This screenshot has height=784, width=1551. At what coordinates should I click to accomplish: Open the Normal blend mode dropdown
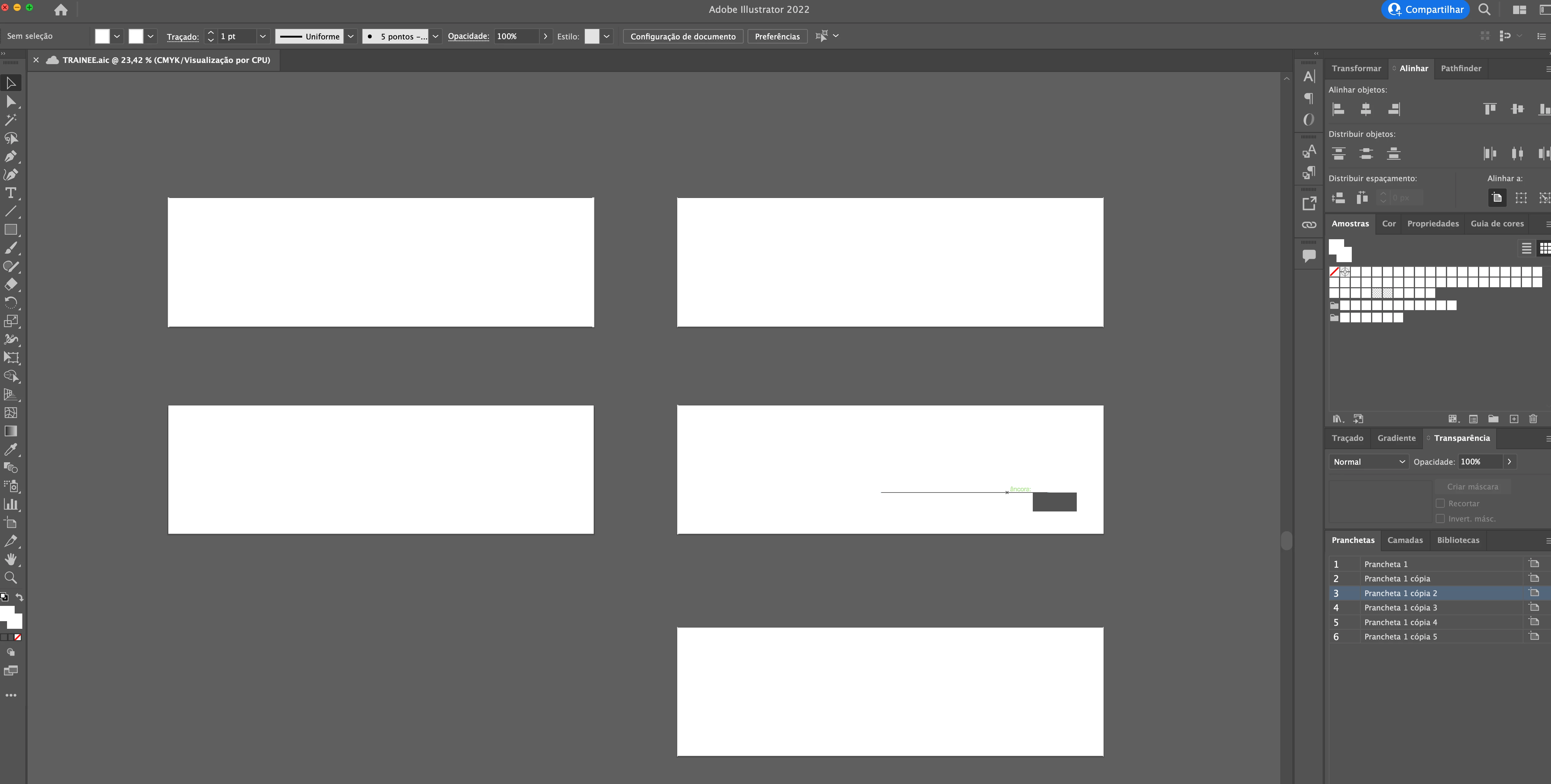[x=1369, y=462]
